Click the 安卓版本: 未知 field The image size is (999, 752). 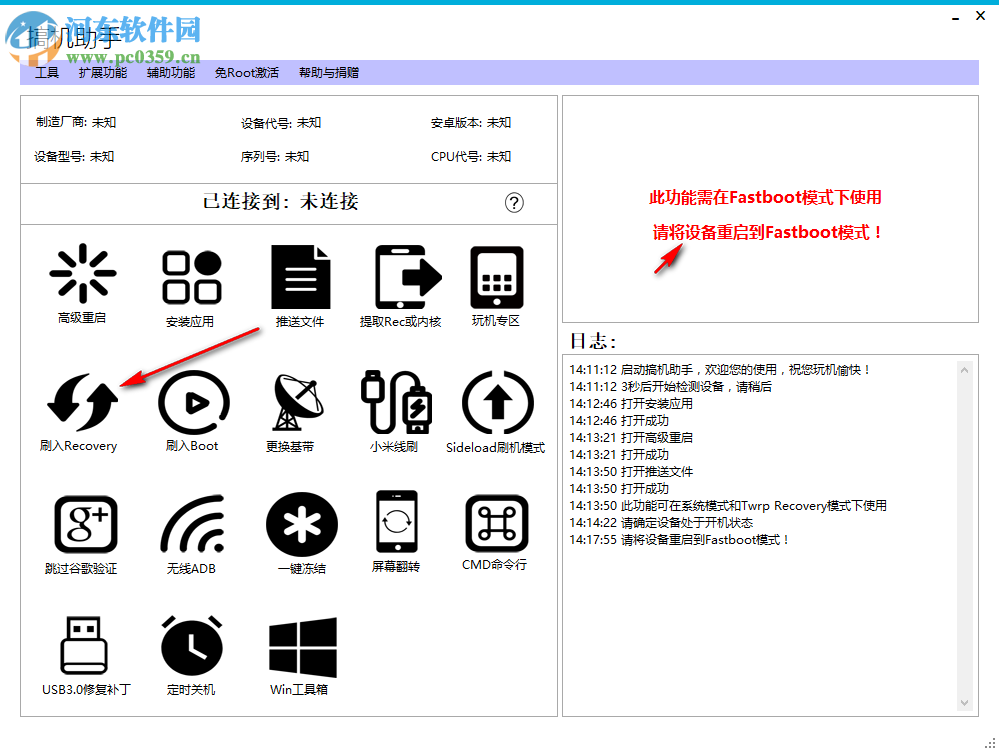coord(471,122)
